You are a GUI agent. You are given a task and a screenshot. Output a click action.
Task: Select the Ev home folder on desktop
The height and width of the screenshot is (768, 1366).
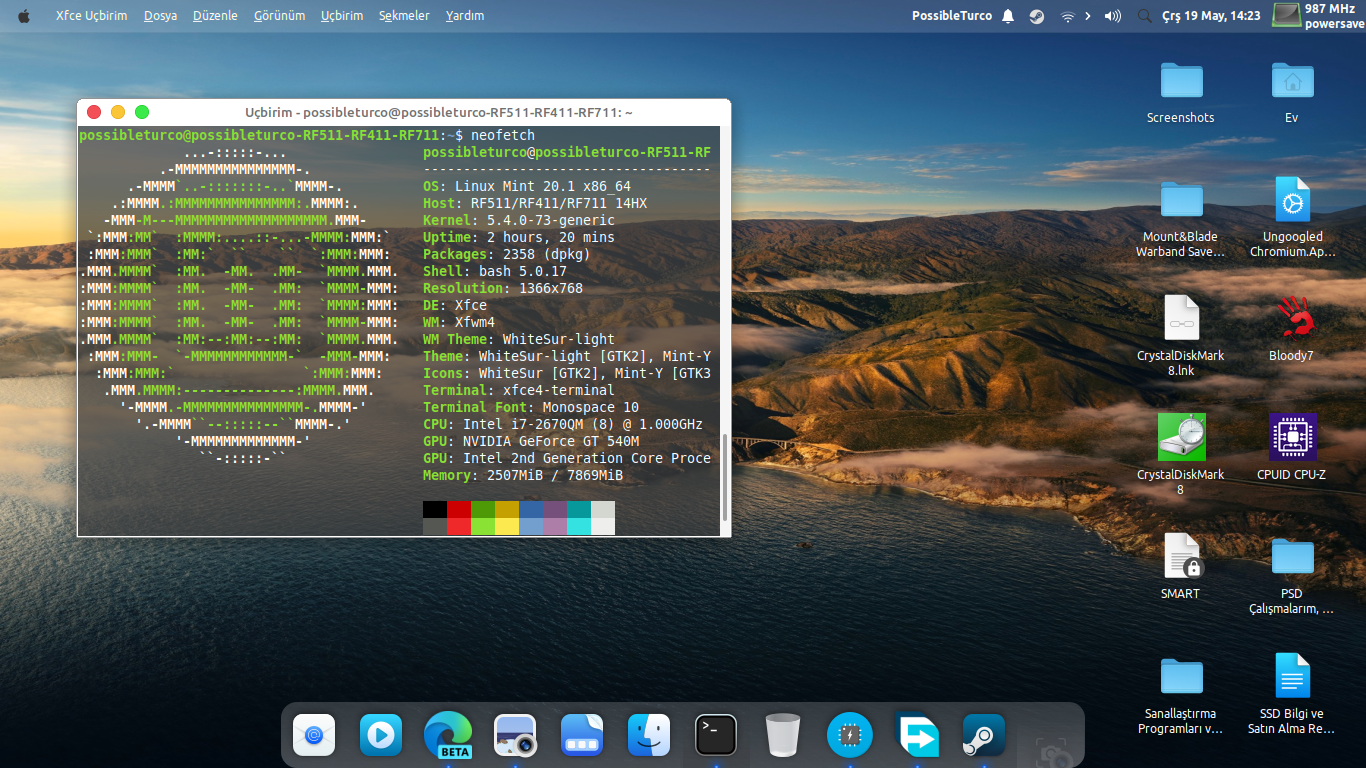point(1292,92)
